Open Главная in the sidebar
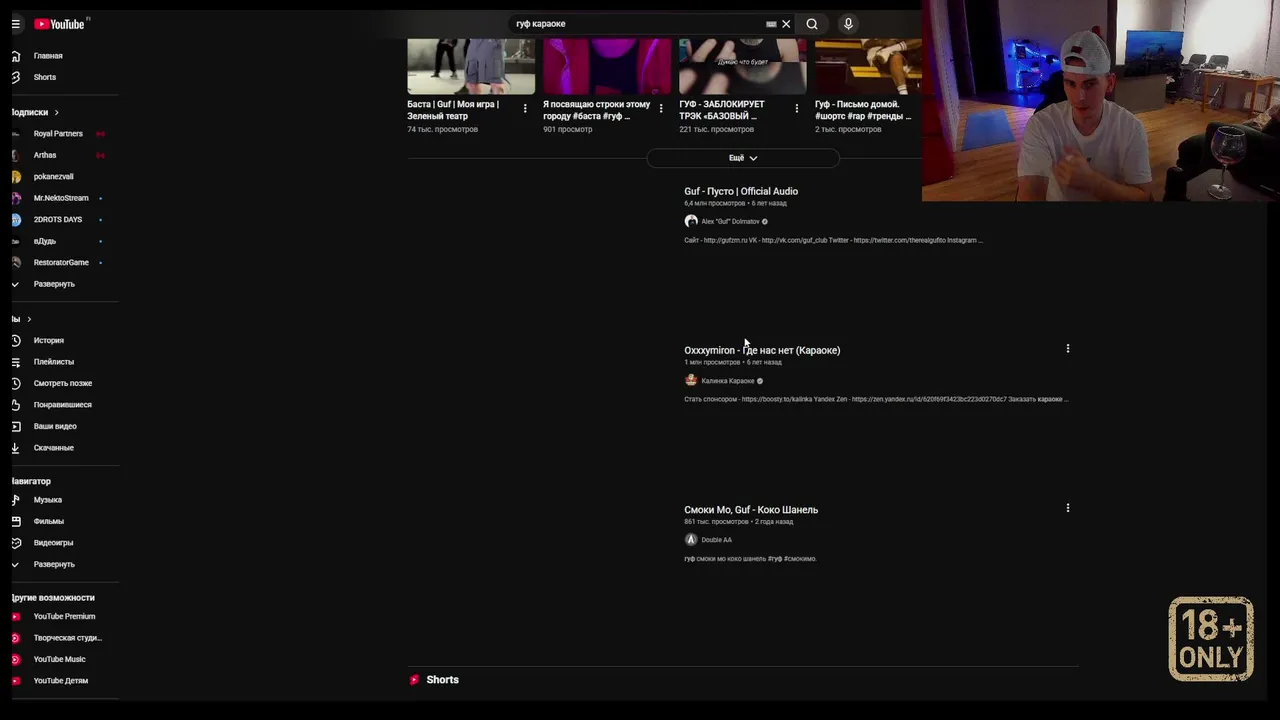1280x720 pixels. pyautogui.click(x=48, y=56)
